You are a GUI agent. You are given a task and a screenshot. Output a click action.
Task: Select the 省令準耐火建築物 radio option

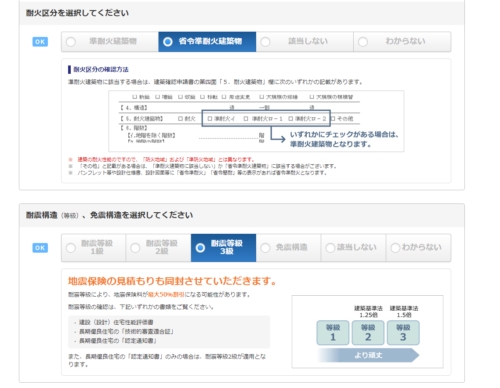coord(207,42)
